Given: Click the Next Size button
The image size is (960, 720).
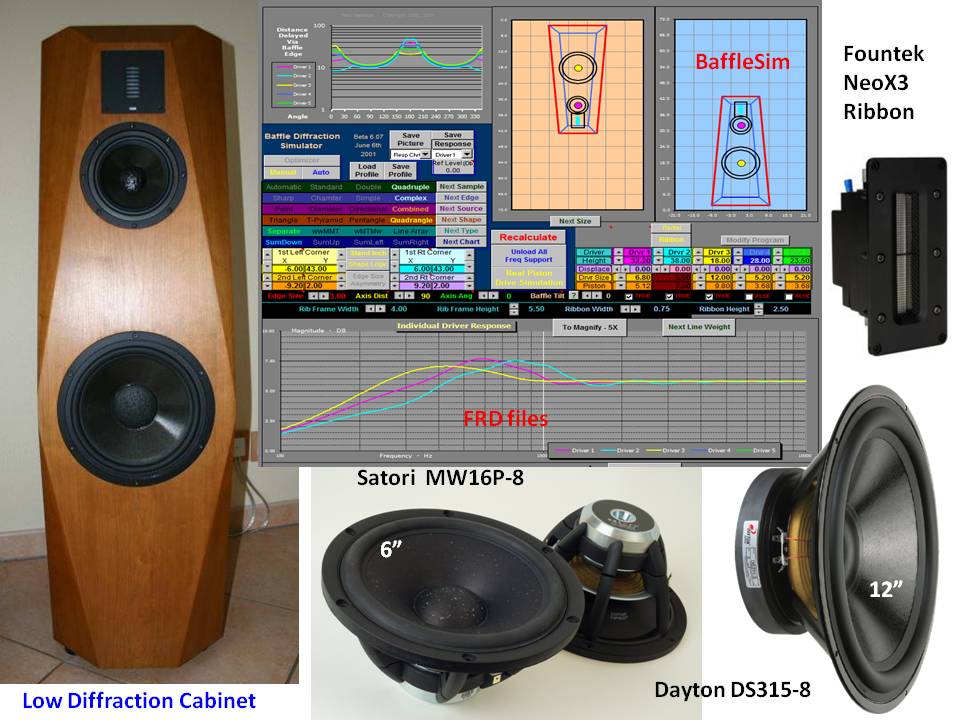Looking at the screenshot, I should point(575,221).
